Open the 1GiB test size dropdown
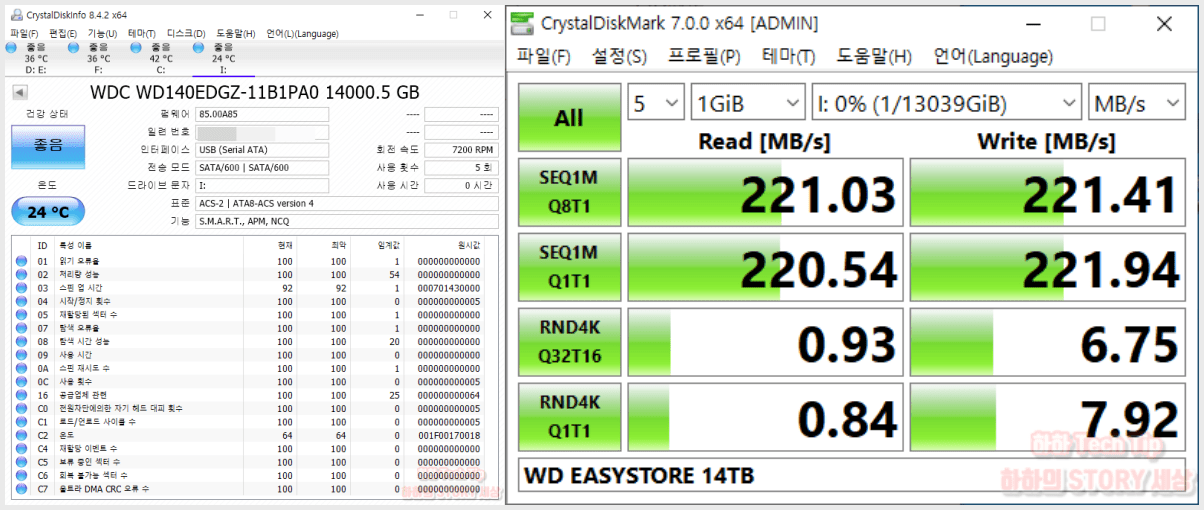The height and width of the screenshot is (510, 1204). click(x=748, y=103)
